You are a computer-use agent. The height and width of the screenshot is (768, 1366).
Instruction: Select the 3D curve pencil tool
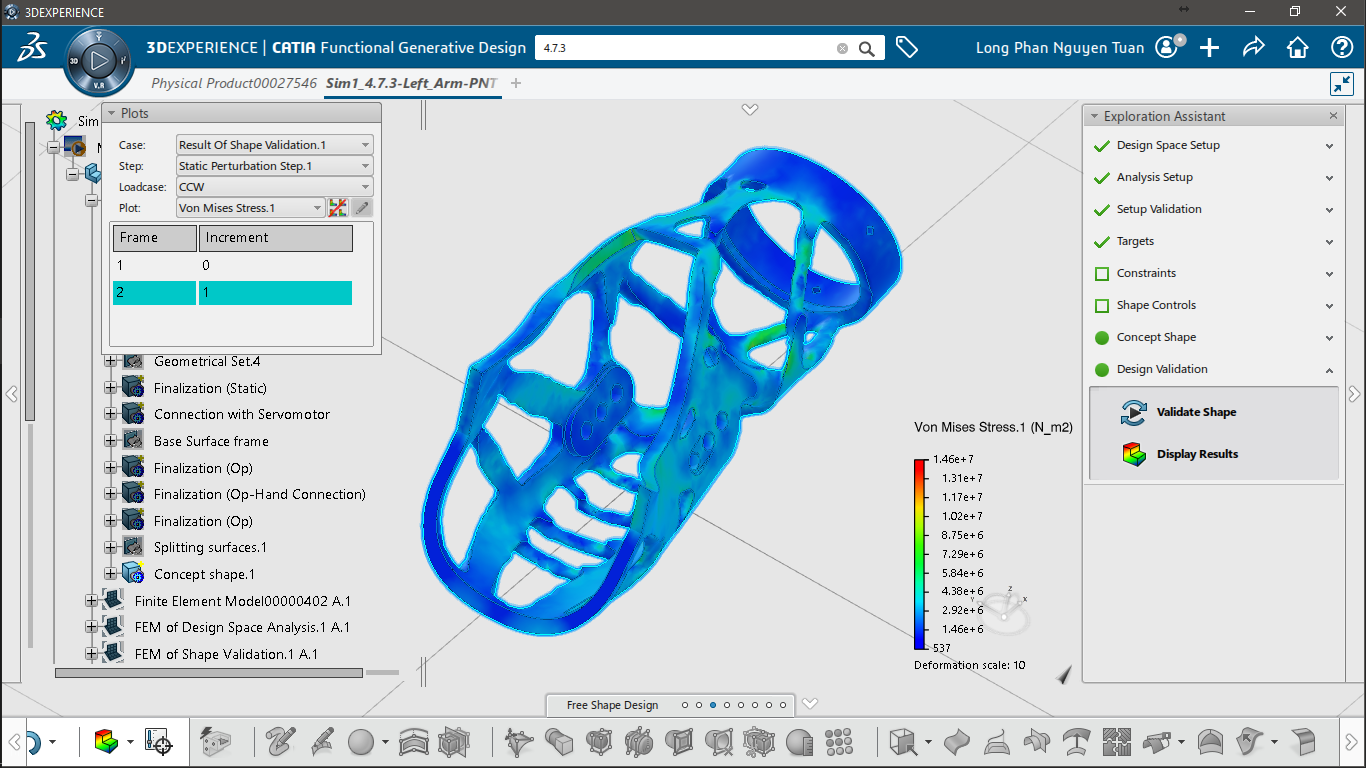click(281, 742)
